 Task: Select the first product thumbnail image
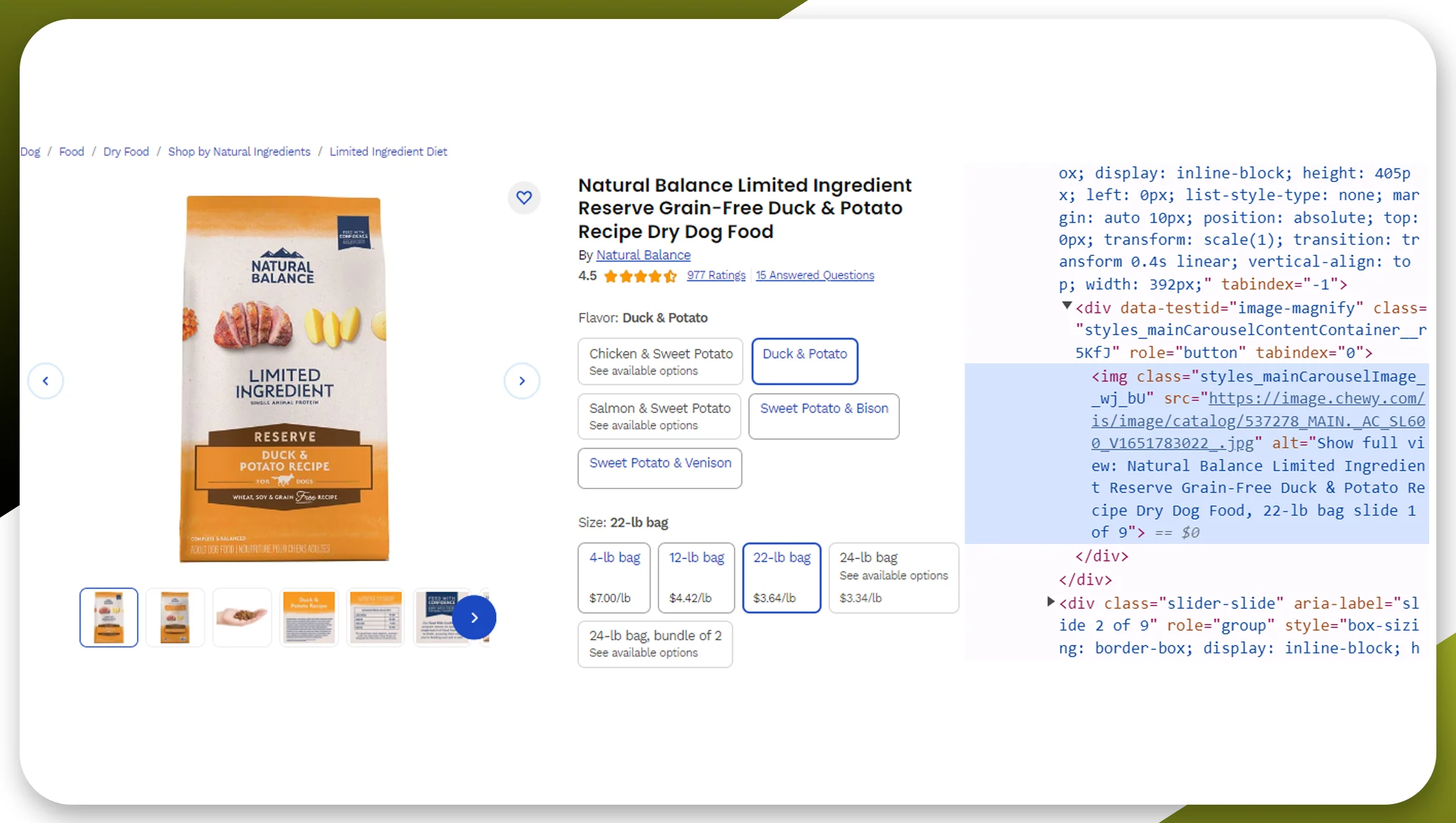108,617
